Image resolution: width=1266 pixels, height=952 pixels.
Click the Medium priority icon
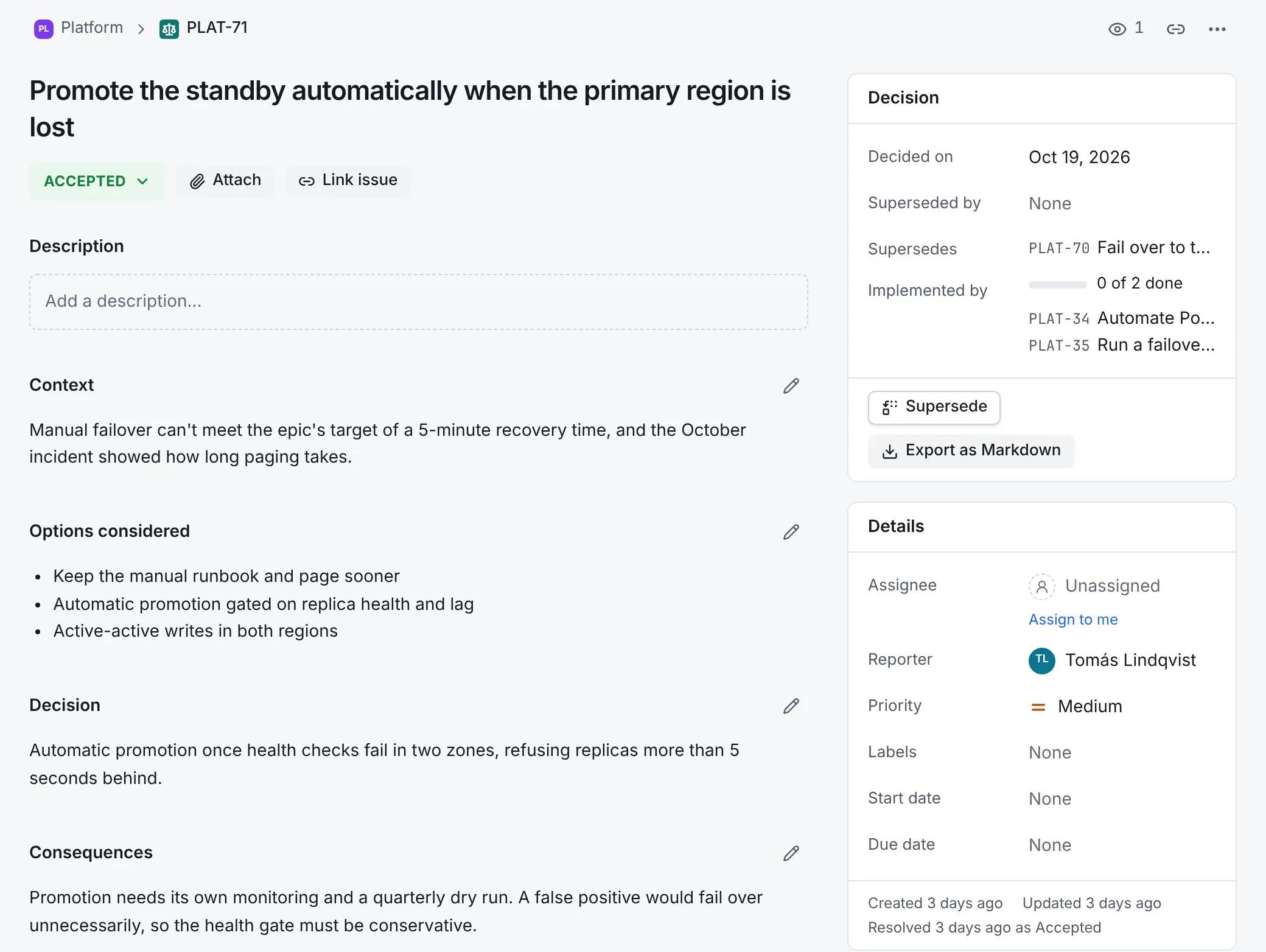point(1038,707)
